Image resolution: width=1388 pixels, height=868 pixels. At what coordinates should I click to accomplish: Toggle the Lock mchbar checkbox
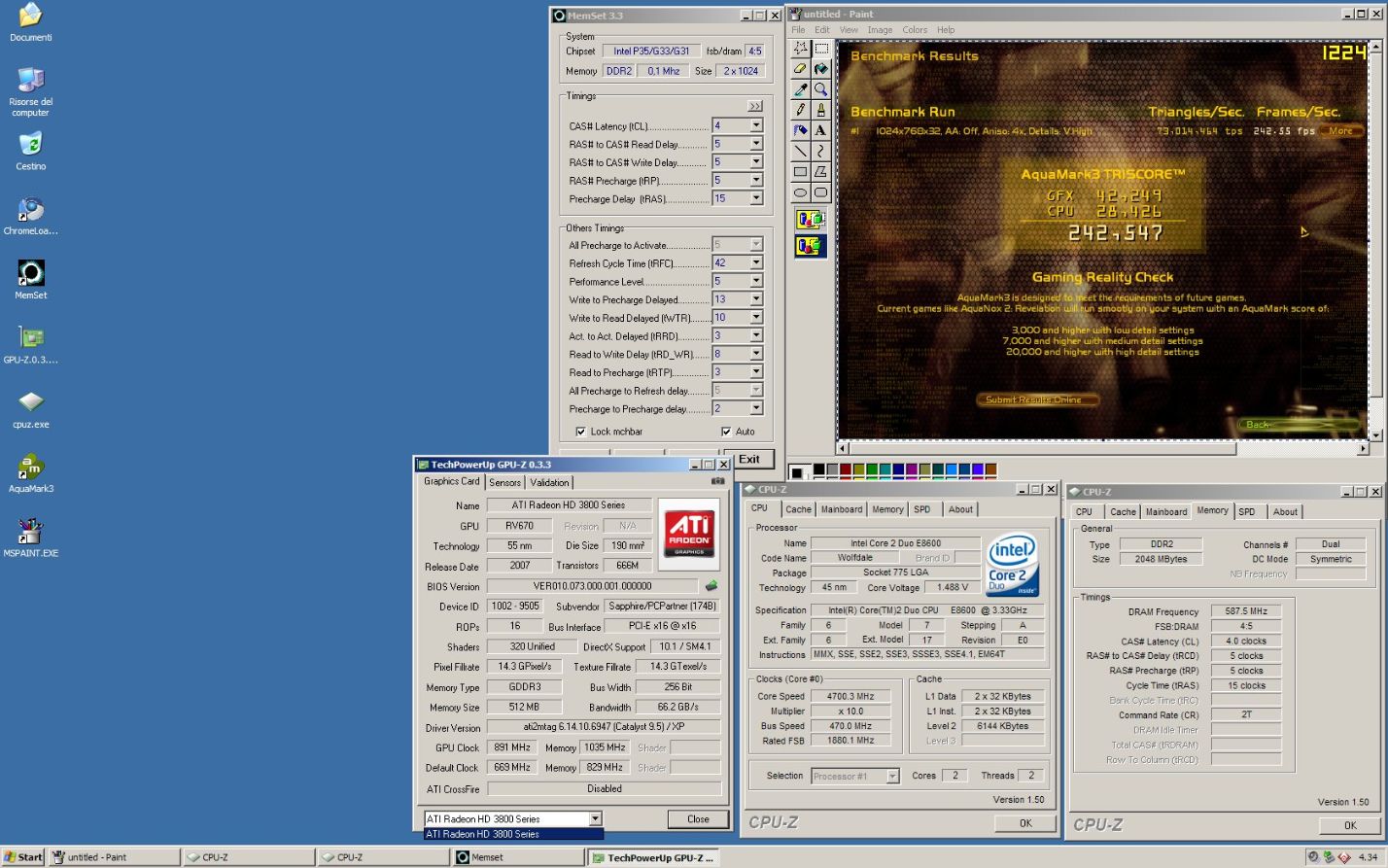point(580,432)
